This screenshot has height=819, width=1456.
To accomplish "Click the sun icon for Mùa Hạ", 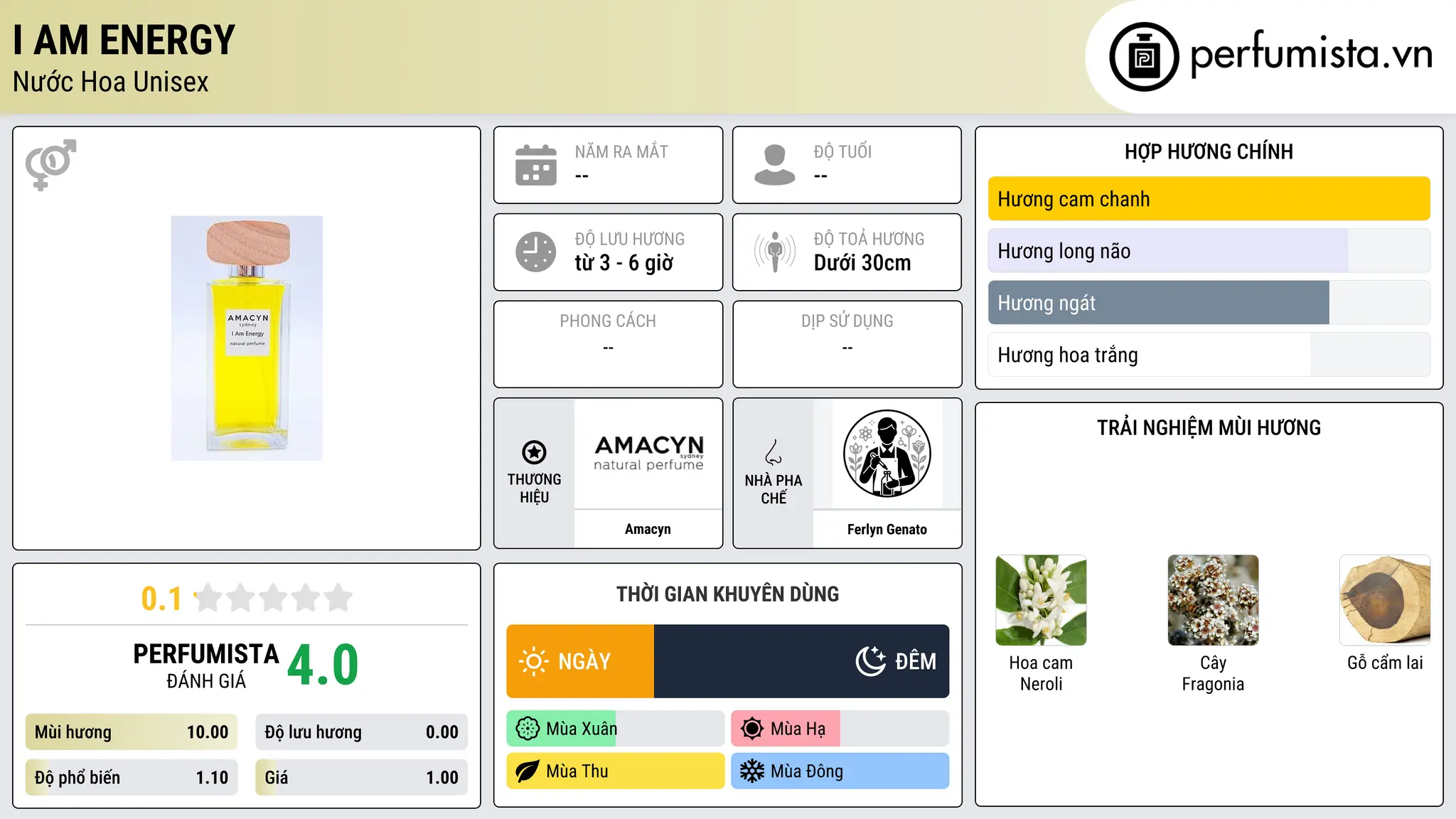I will [x=752, y=729].
